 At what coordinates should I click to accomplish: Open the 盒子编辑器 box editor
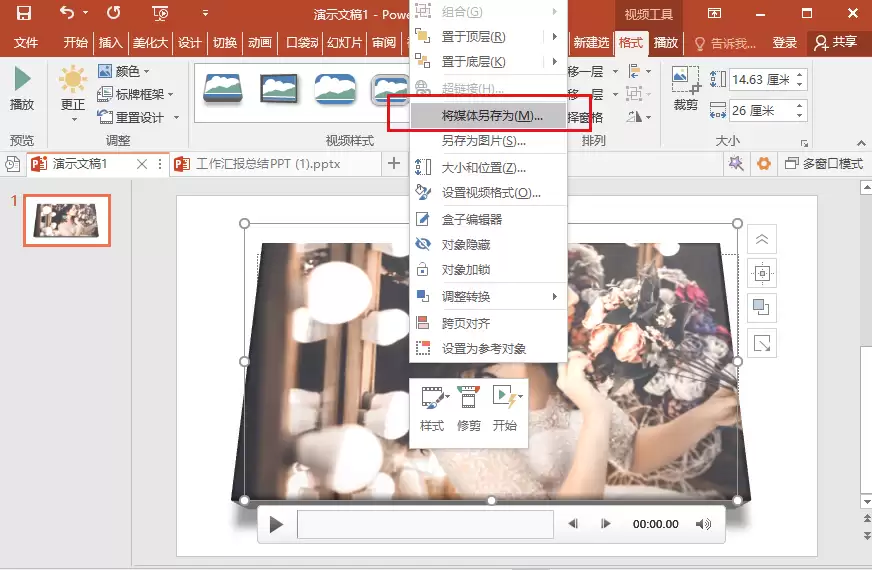click(x=472, y=219)
